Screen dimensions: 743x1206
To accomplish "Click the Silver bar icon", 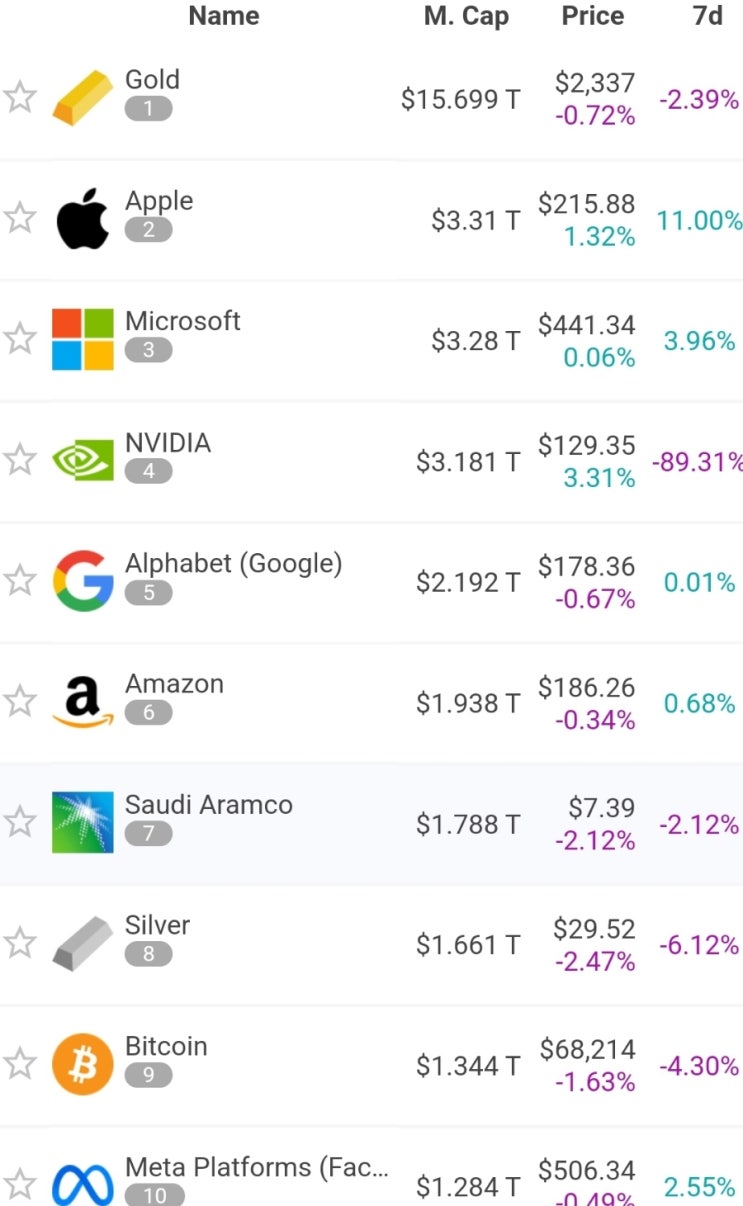I will (x=82, y=943).
